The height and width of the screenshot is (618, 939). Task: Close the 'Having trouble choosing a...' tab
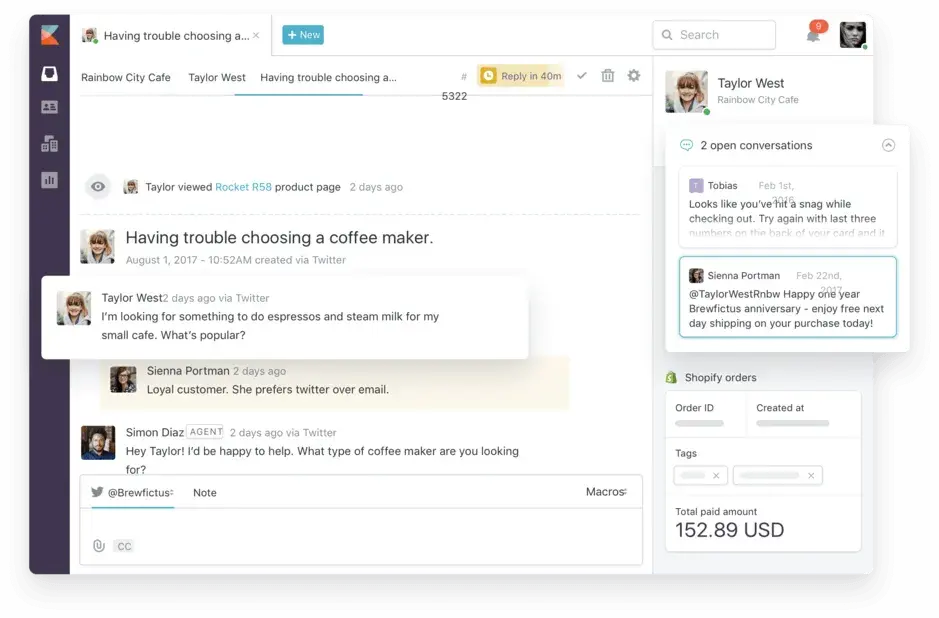click(256, 35)
